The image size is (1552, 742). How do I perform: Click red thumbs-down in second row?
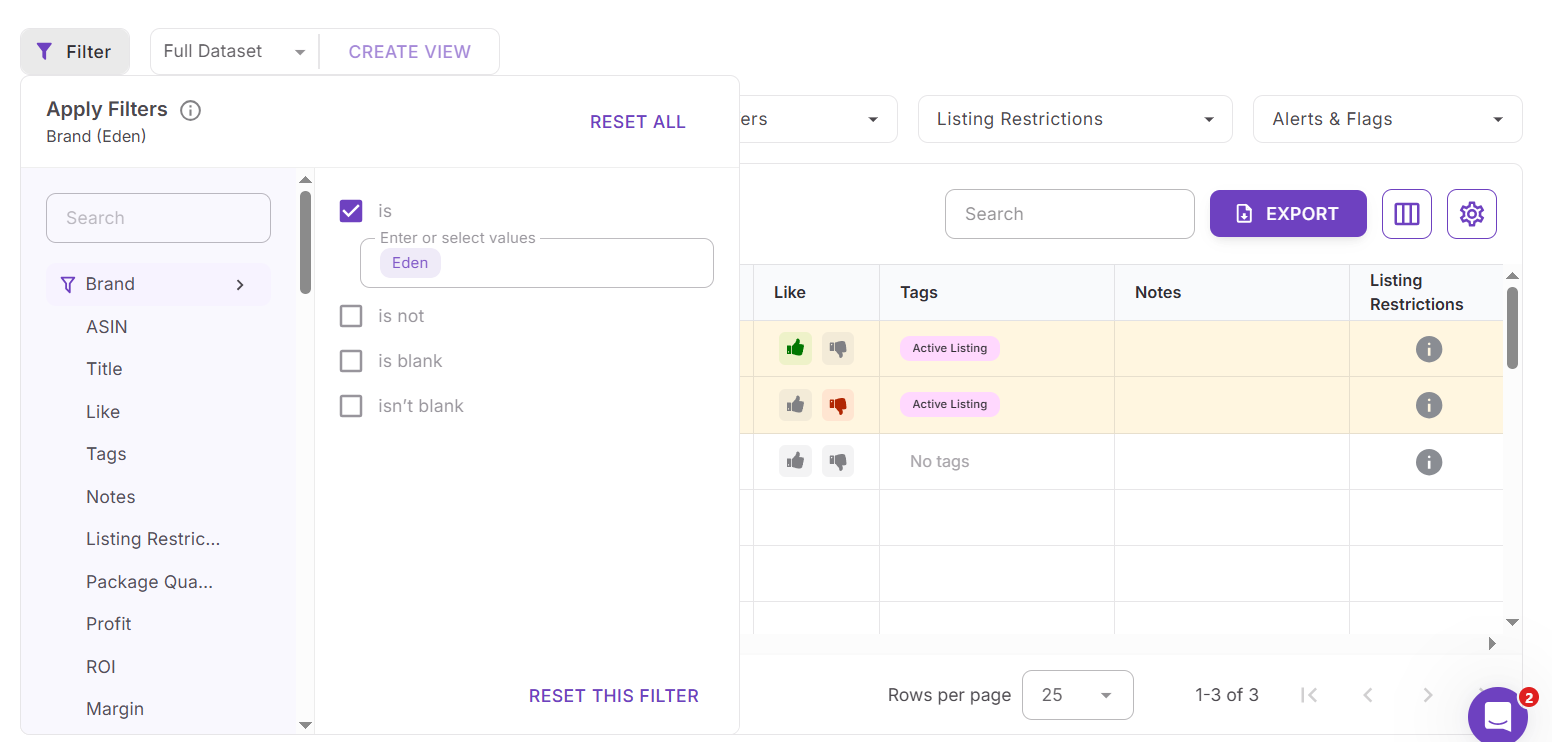coord(838,405)
